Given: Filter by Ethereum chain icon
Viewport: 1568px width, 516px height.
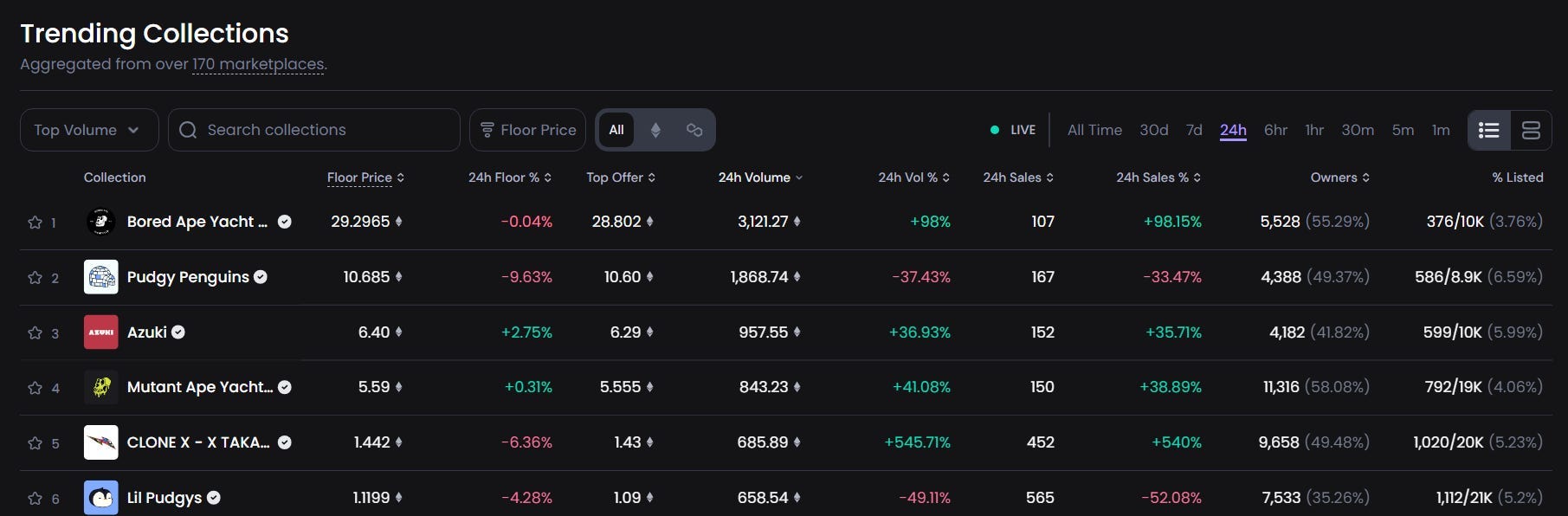Looking at the screenshot, I should coord(655,130).
